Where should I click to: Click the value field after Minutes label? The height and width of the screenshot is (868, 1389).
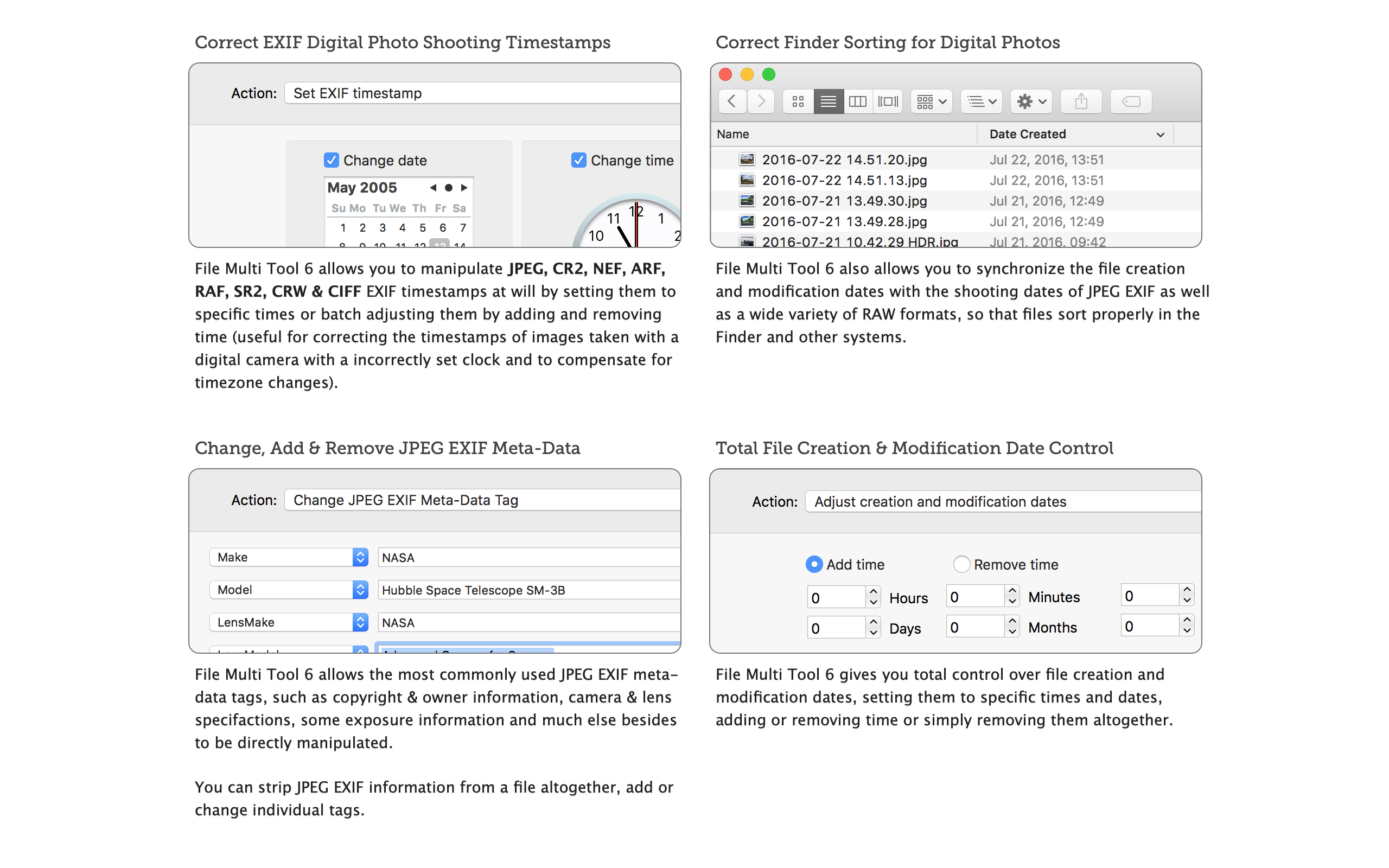pos(1150,595)
